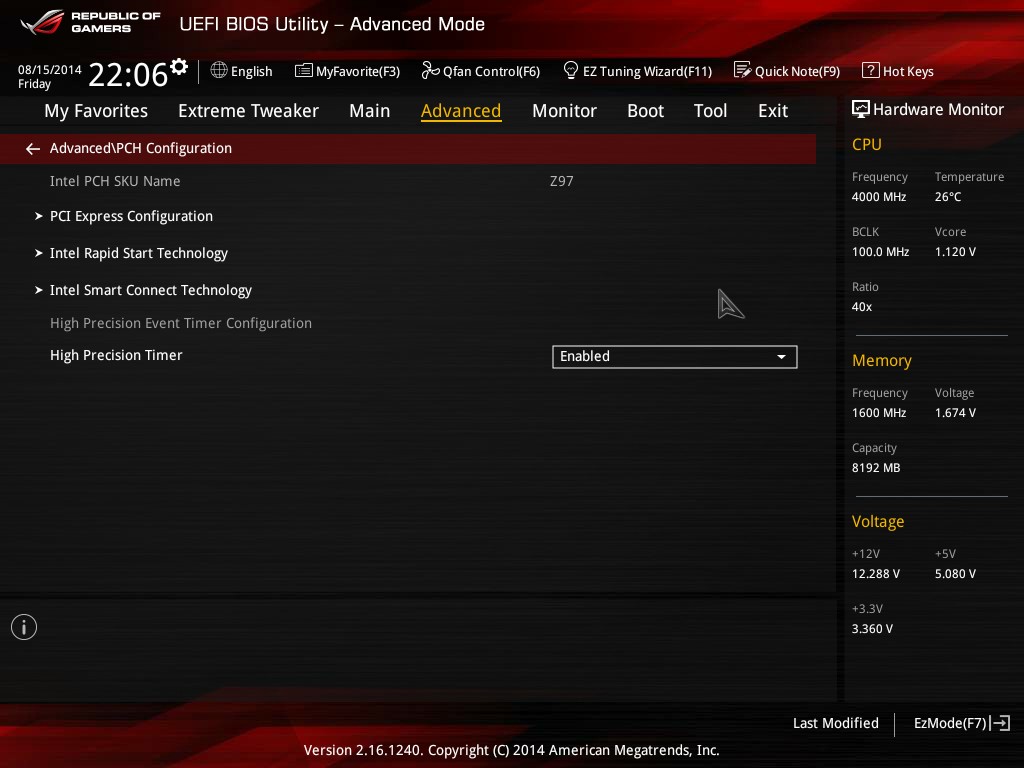Image resolution: width=1024 pixels, height=768 pixels.
Task: Click the CPU section heading
Action: click(867, 144)
